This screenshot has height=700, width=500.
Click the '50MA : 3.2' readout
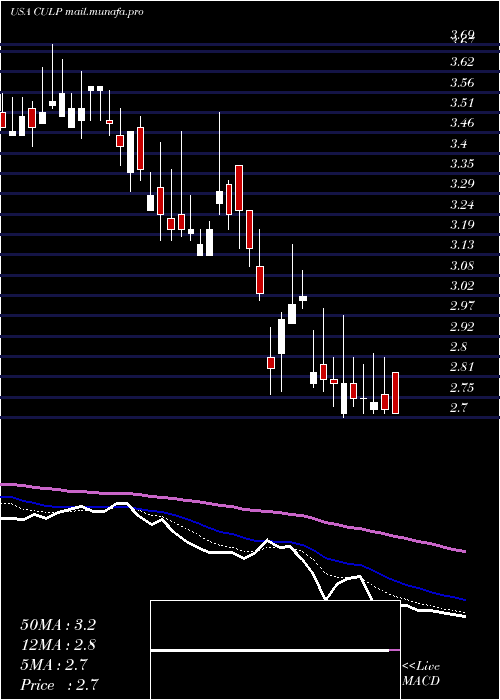[x=58, y=625]
